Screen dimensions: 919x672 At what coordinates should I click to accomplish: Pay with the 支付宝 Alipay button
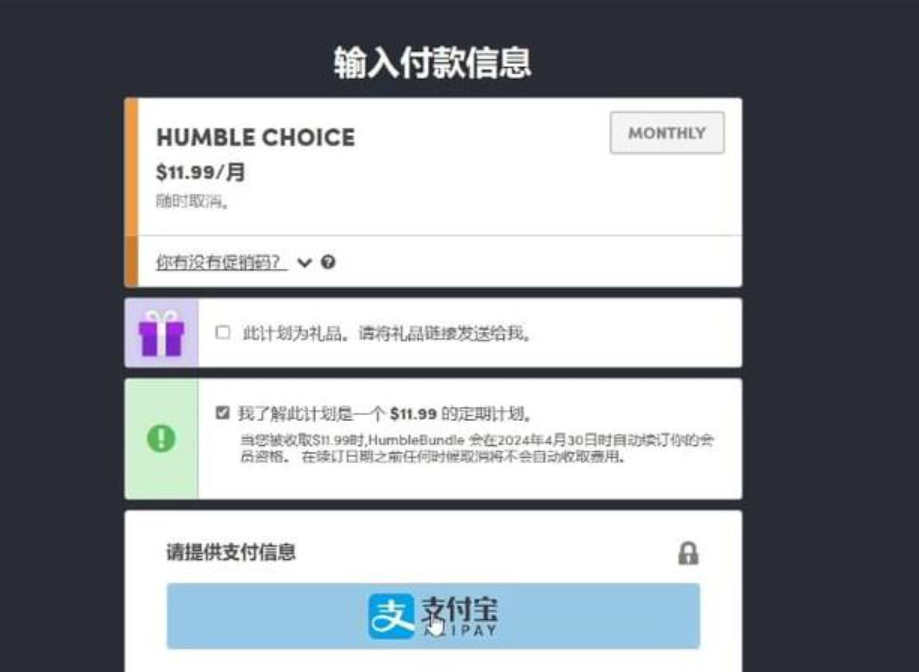(x=433, y=616)
